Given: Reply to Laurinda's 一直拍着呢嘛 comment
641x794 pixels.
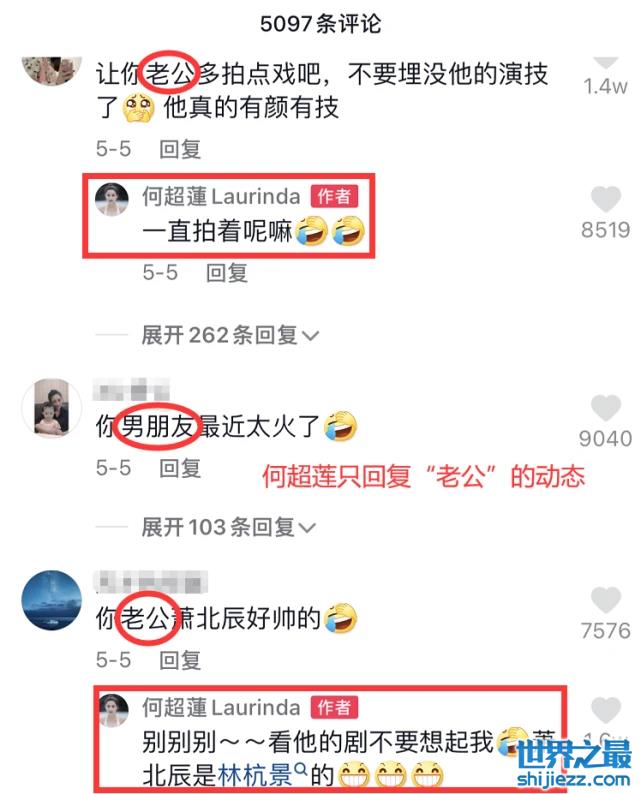Looking at the screenshot, I should [x=227, y=272].
